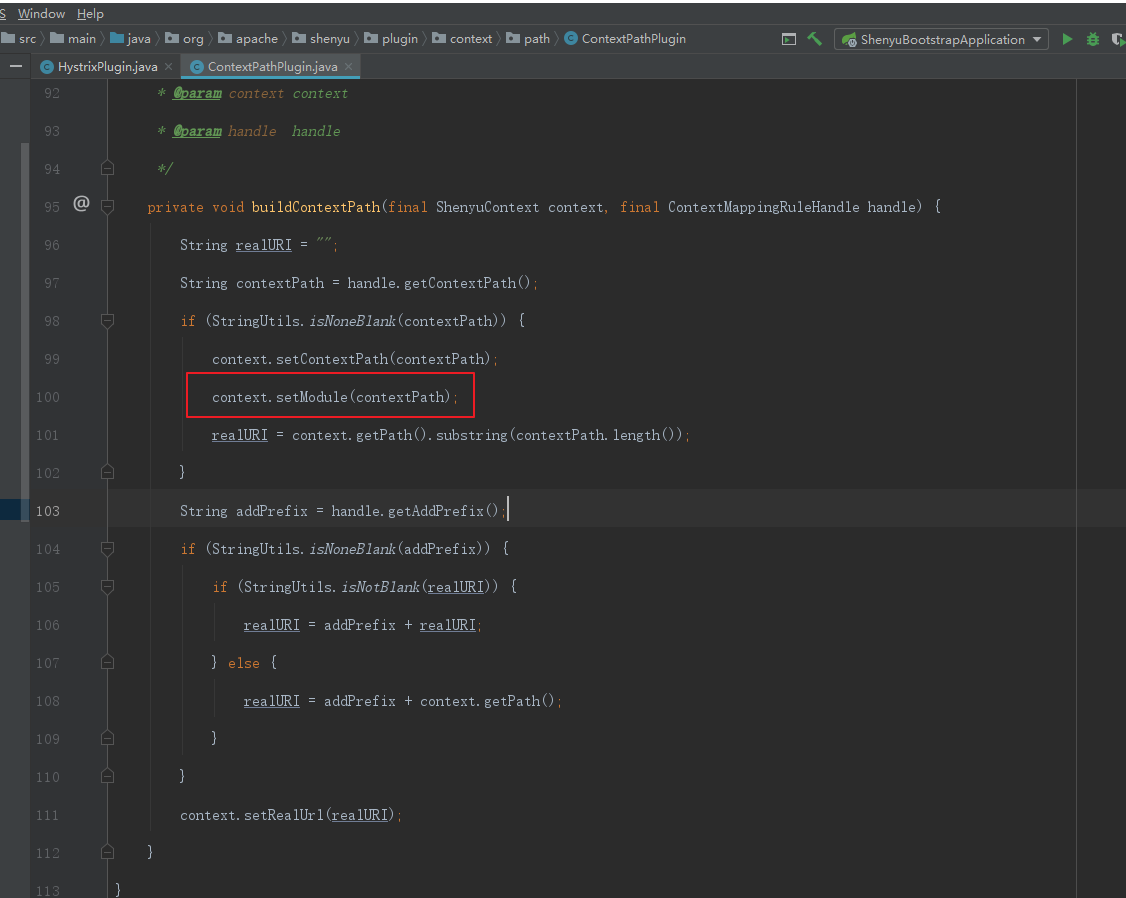Toggle the fold end marker at line 109
The image size is (1126, 898).
(x=108, y=739)
